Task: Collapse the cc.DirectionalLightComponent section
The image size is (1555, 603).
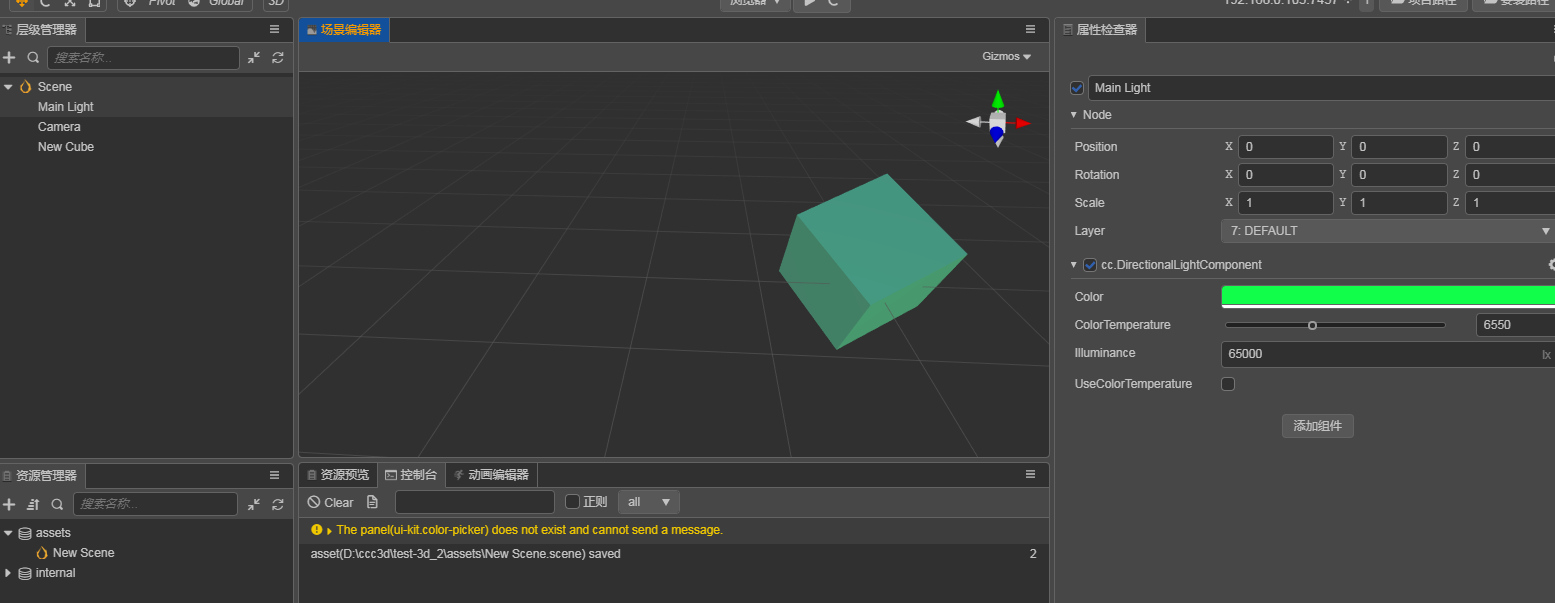Action: 1074,265
